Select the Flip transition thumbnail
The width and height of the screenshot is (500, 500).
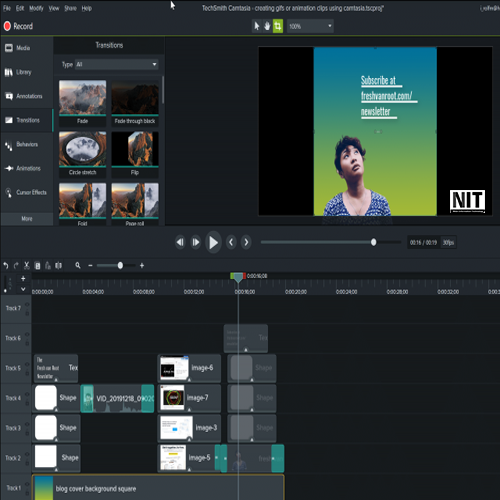[x=135, y=154]
